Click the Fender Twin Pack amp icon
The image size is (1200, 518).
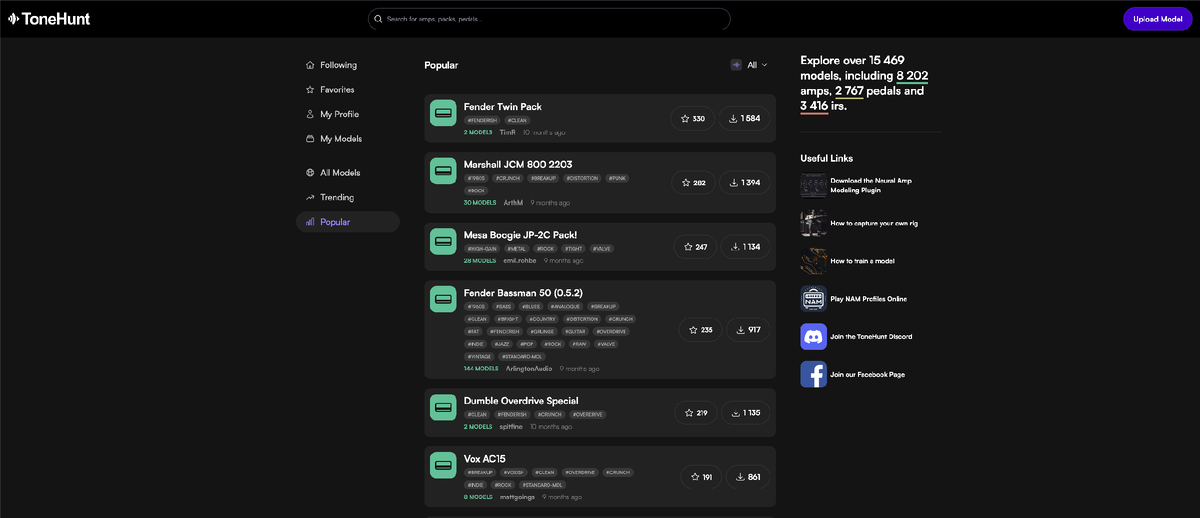pyautogui.click(x=443, y=113)
